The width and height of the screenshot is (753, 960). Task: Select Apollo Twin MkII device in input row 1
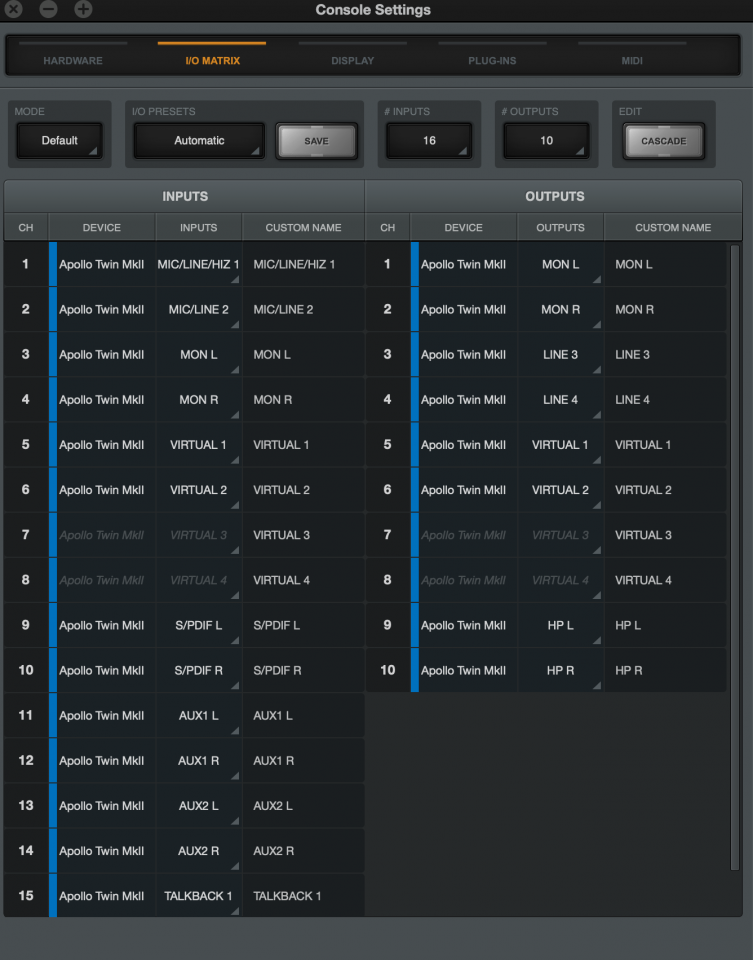pyautogui.click(x=102, y=264)
